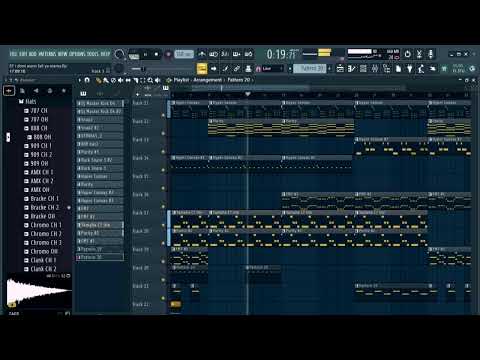480x360 pixels.
Task: Toggle the playlist magnet snap icon
Action: (87, 80)
